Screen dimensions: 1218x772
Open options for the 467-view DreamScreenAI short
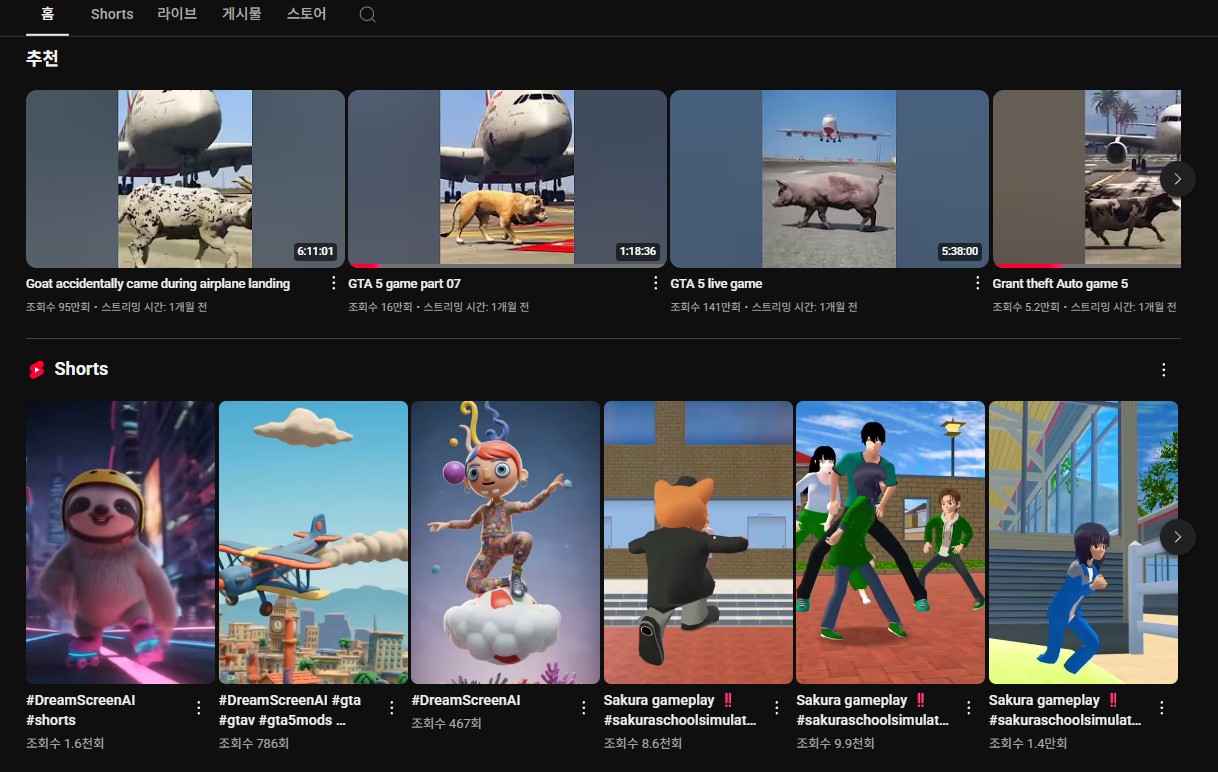[584, 708]
